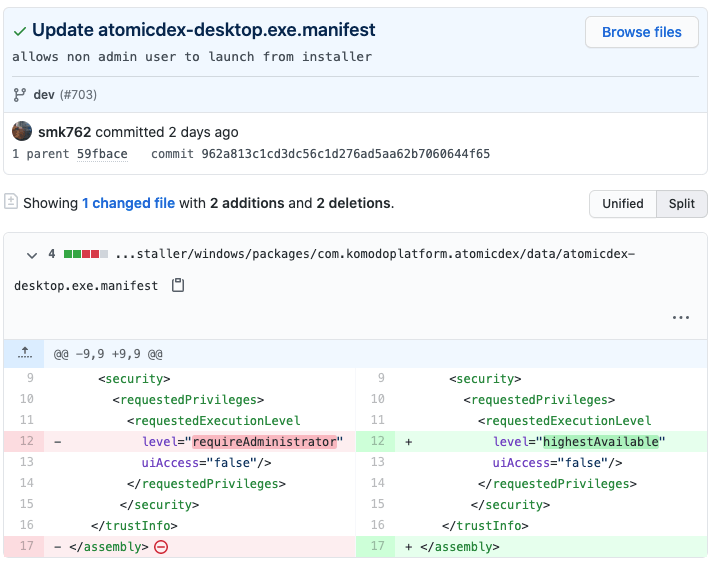
Task: Click the 1 changed file link
Action: (x=129, y=203)
